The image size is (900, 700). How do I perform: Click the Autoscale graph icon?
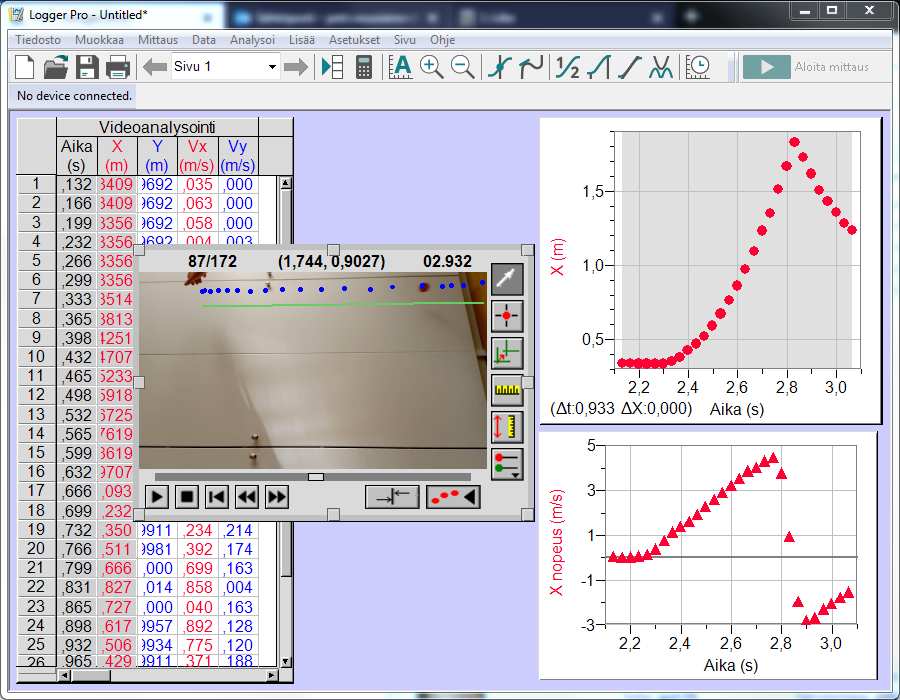pos(400,67)
